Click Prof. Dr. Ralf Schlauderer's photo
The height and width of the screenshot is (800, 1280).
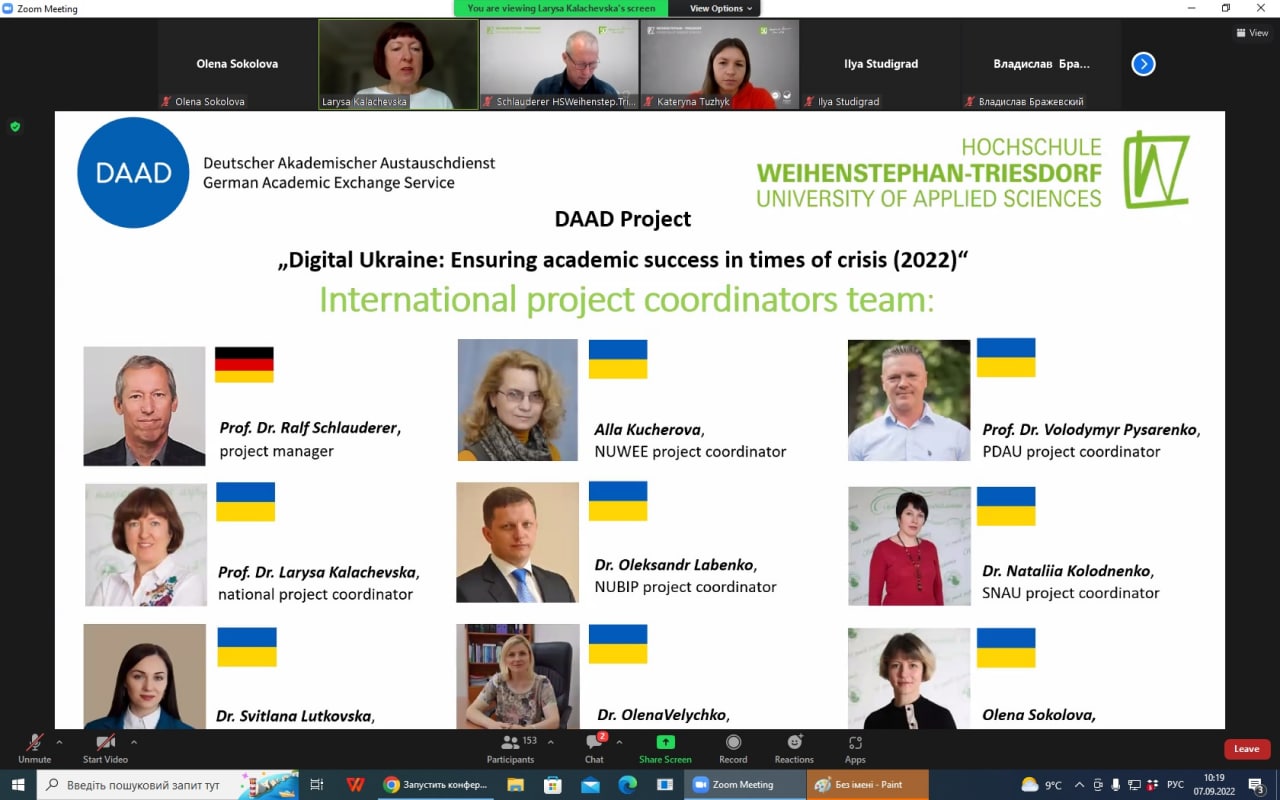(144, 406)
